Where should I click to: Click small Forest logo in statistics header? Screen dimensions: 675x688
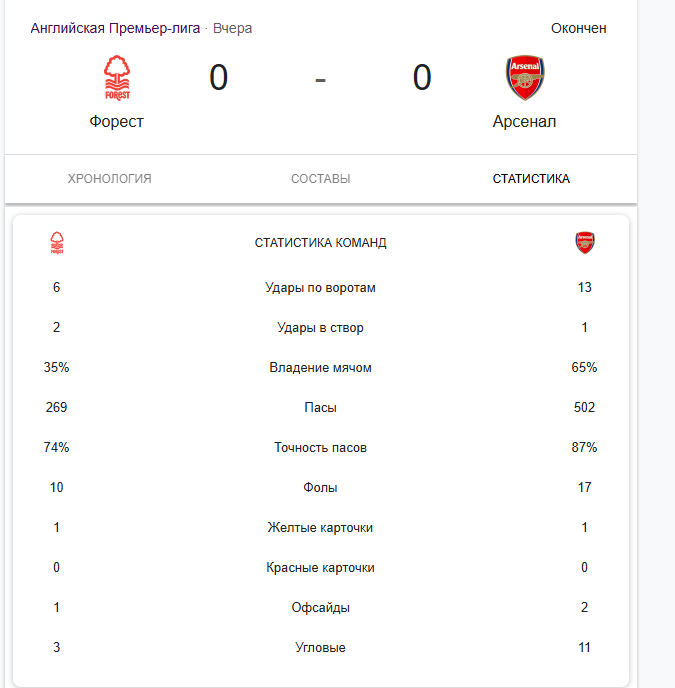[57, 243]
